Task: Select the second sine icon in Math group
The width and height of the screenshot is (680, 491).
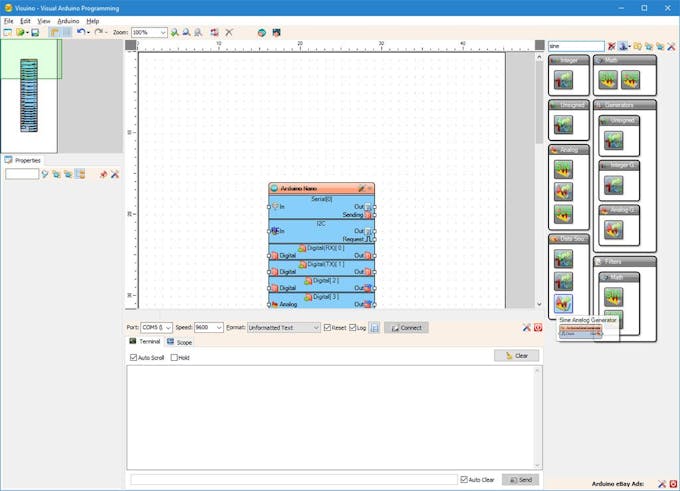Action: coord(631,80)
